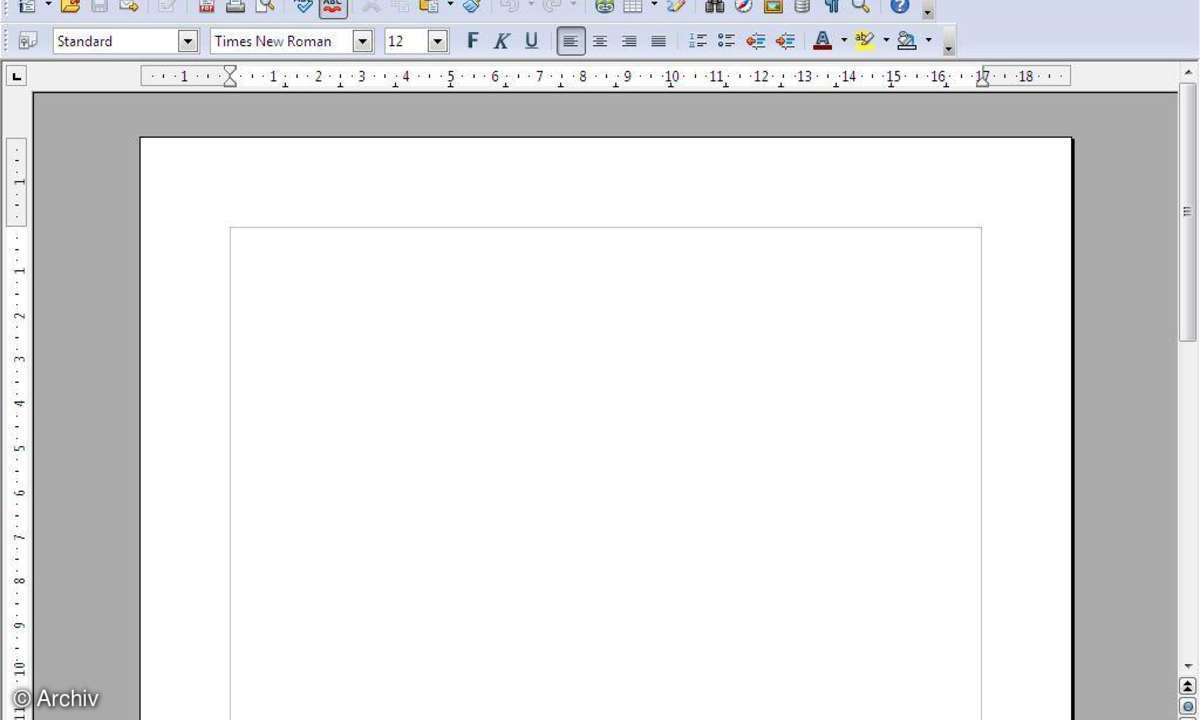This screenshot has width=1200, height=720.
Task: Toggle bold formatting (F)
Action: (473, 41)
